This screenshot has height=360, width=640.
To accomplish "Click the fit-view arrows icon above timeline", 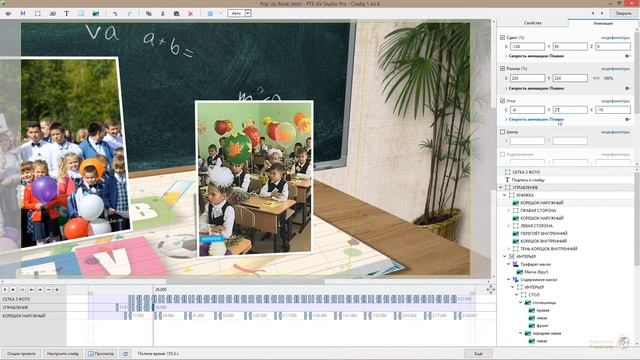I will pyautogui.click(x=491, y=289).
